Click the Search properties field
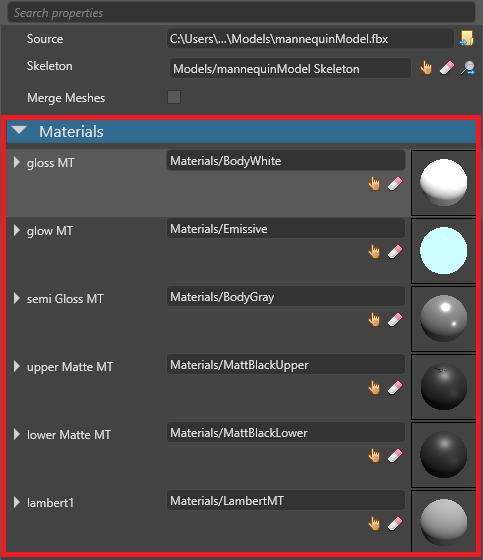Image resolution: width=483 pixels, height=560 pixels. [242, 13]
